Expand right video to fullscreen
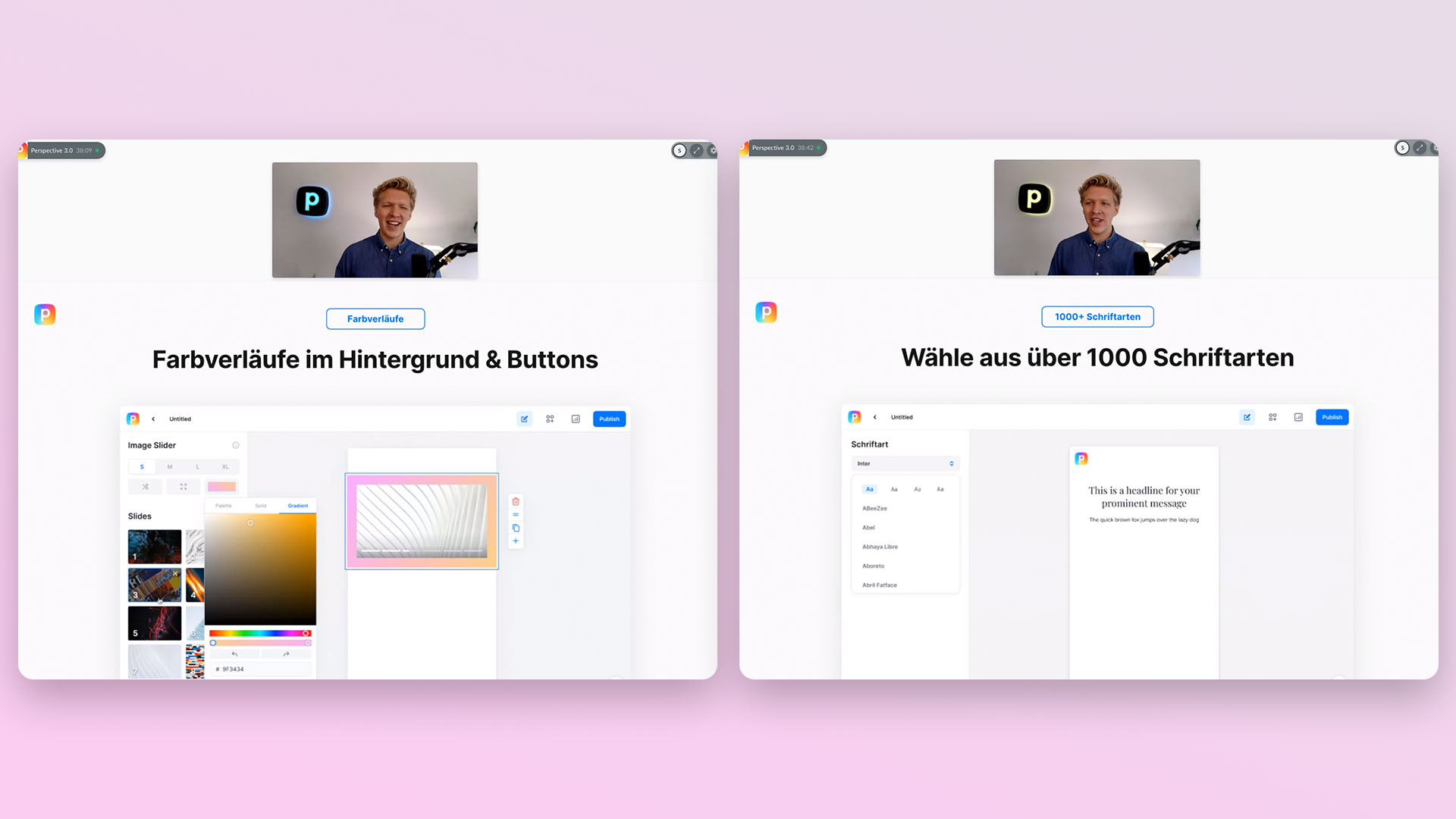The image size is (1456, 819). coord(1419,148)
